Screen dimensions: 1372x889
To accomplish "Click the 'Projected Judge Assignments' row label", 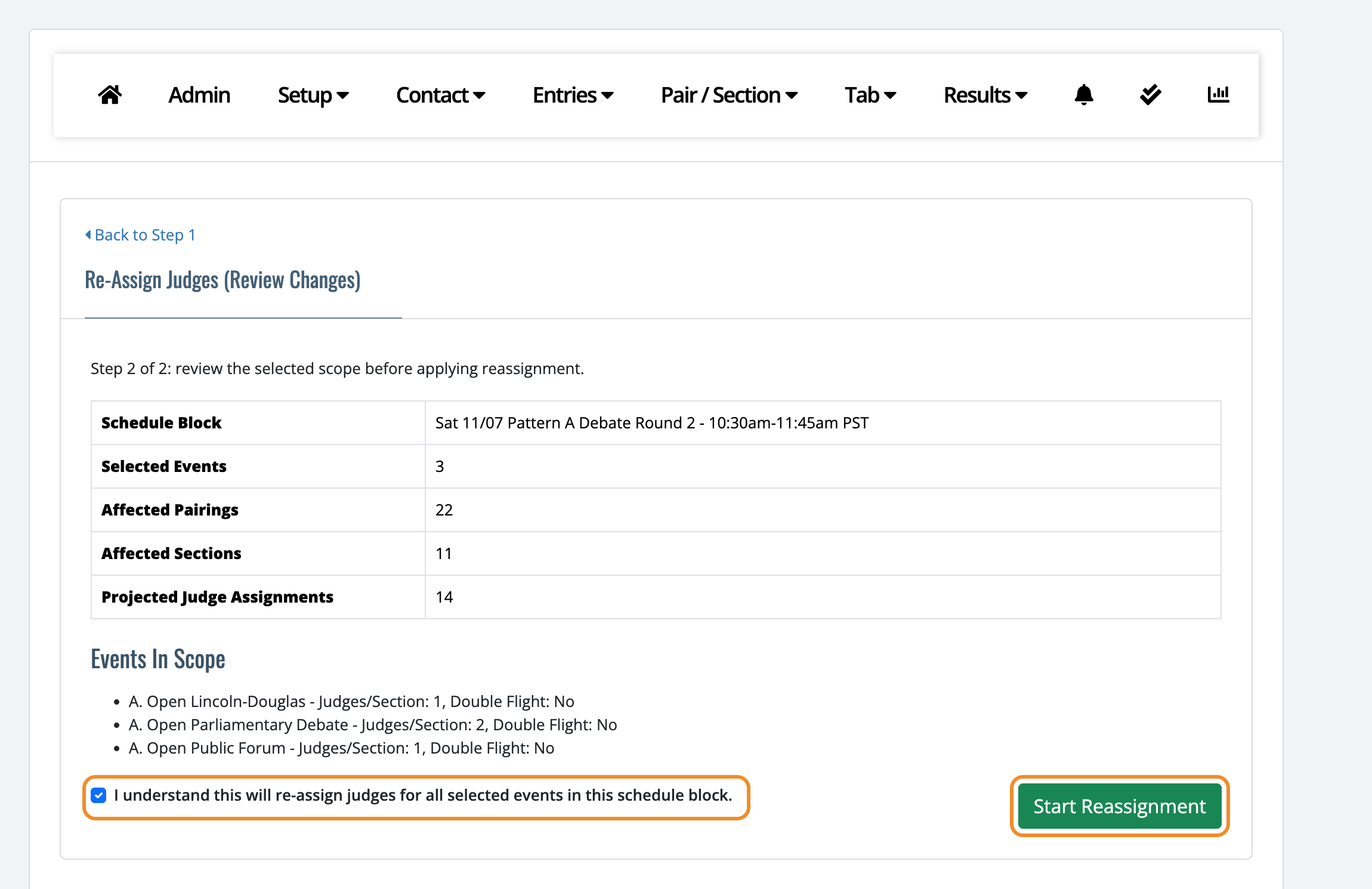I will point(217,597).
